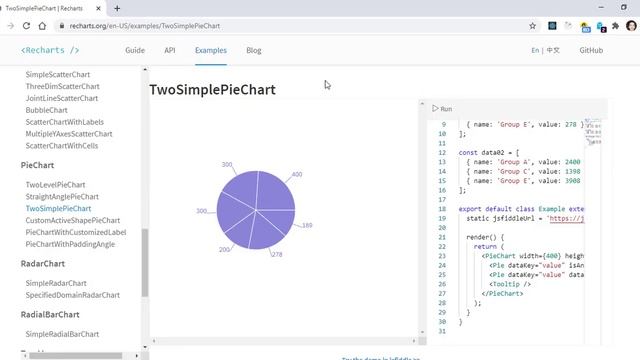Switch language to En
640x360 pixels.
[535, 50]
